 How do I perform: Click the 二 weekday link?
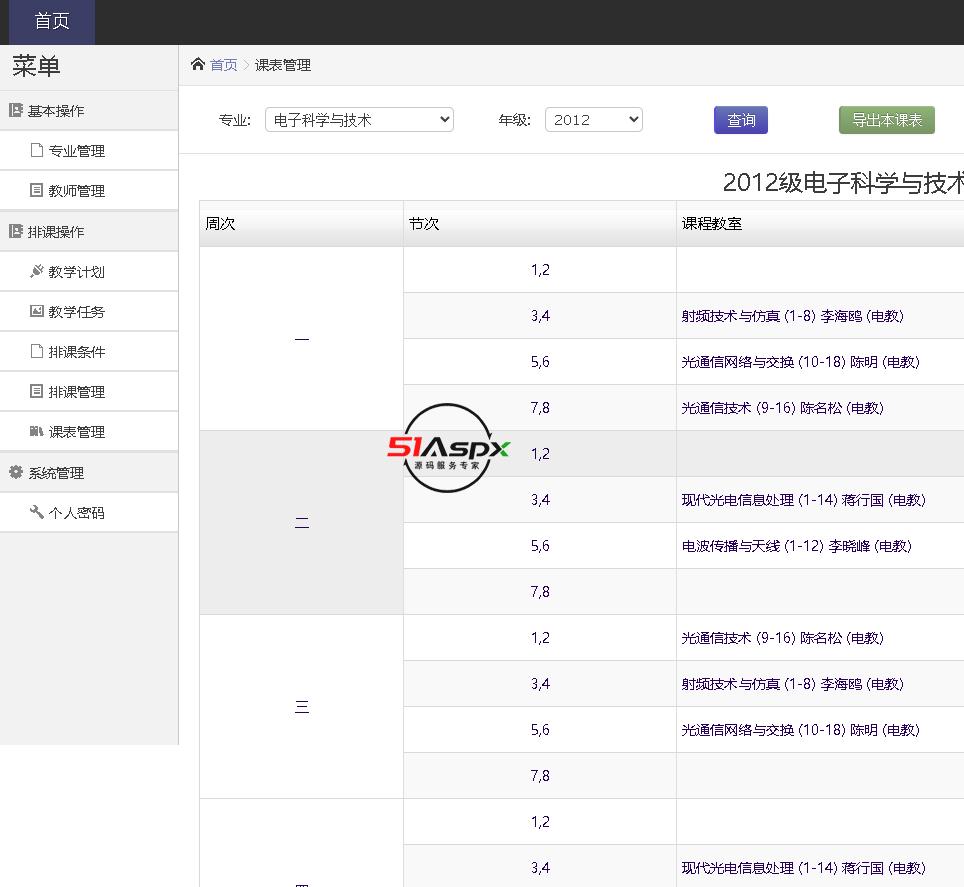tap(302, 523)
